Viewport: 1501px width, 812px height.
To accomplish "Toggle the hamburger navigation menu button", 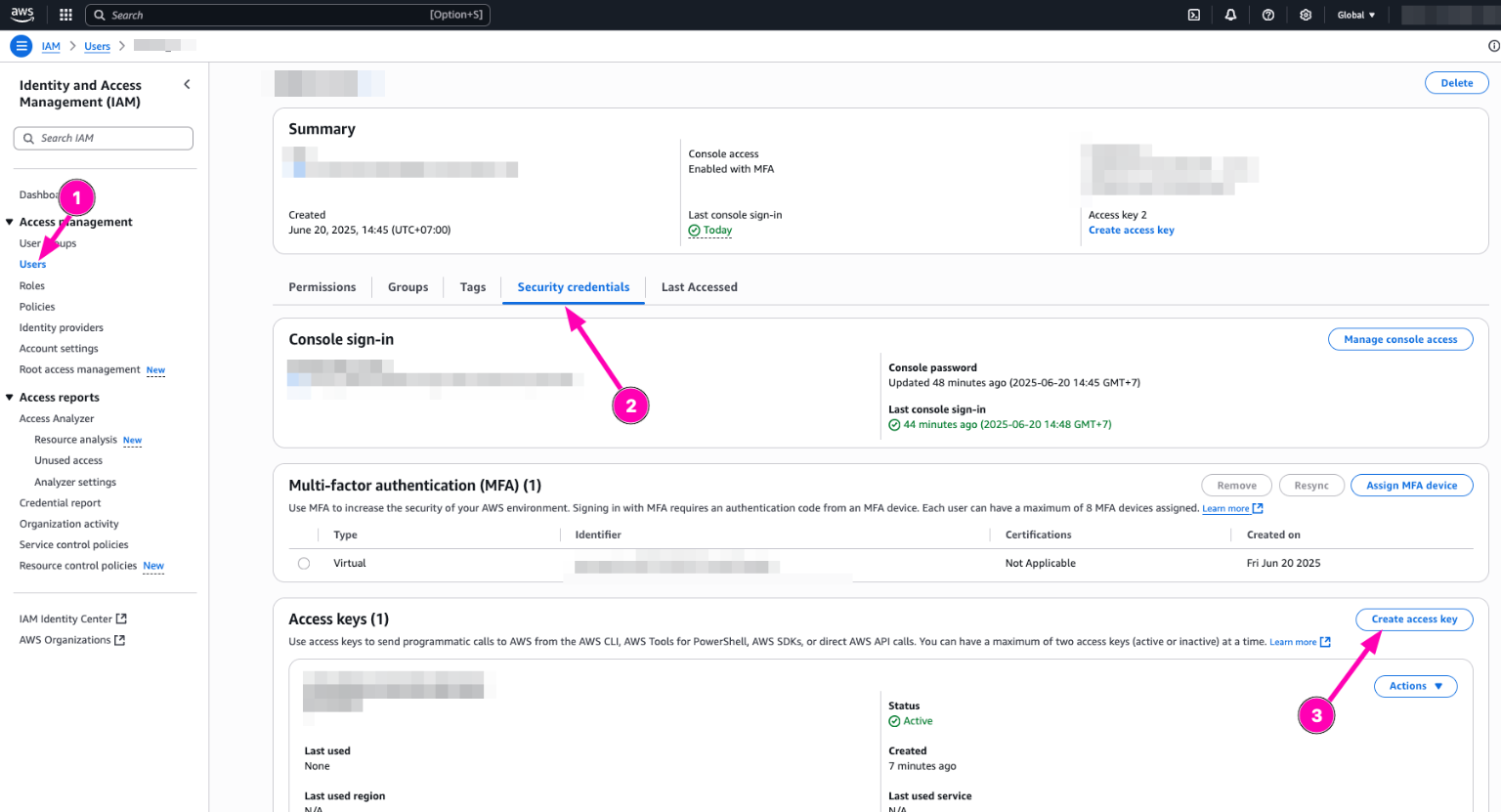I will click(21, 46).
